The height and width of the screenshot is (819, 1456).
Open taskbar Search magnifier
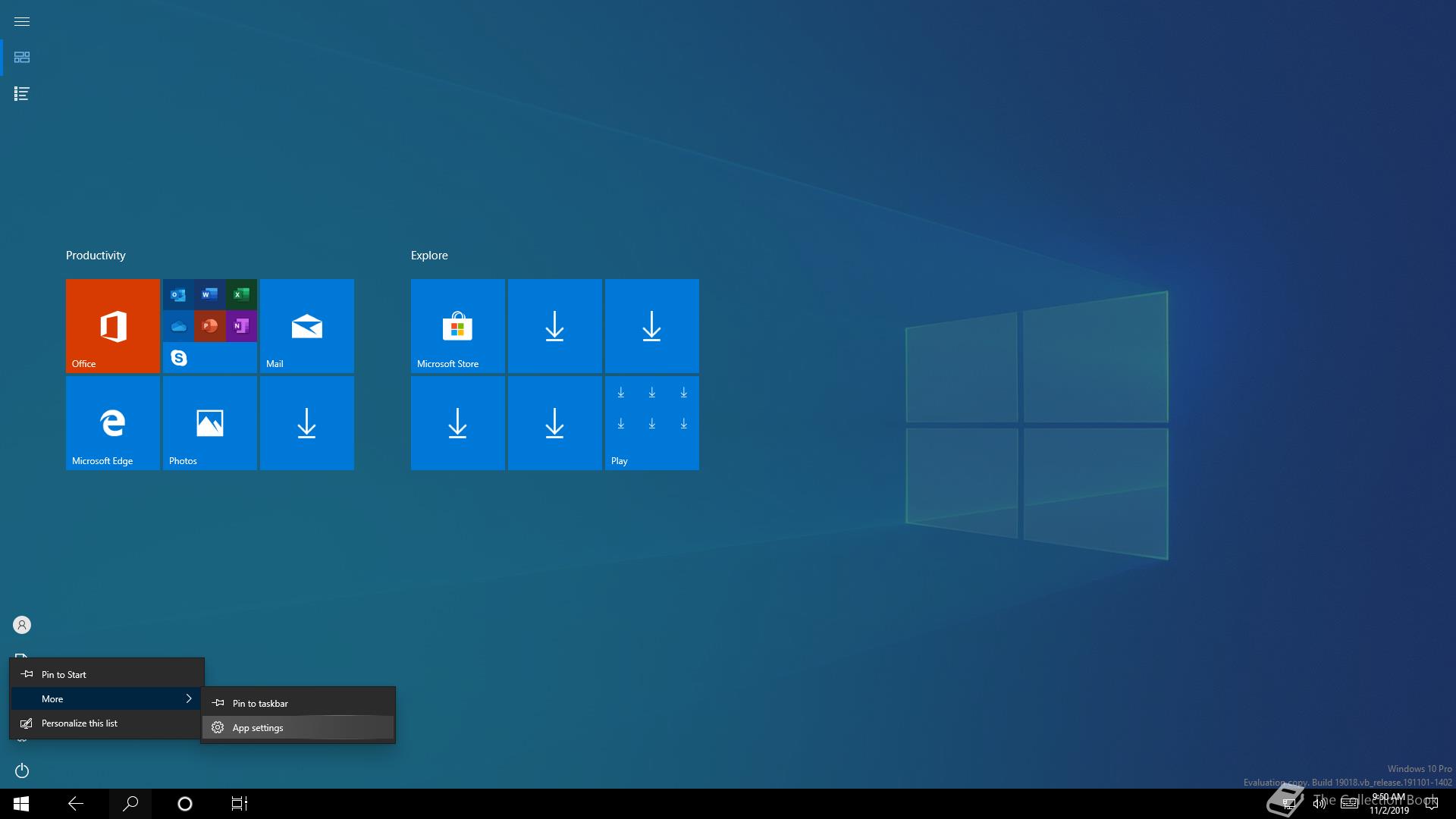point(130,804)
